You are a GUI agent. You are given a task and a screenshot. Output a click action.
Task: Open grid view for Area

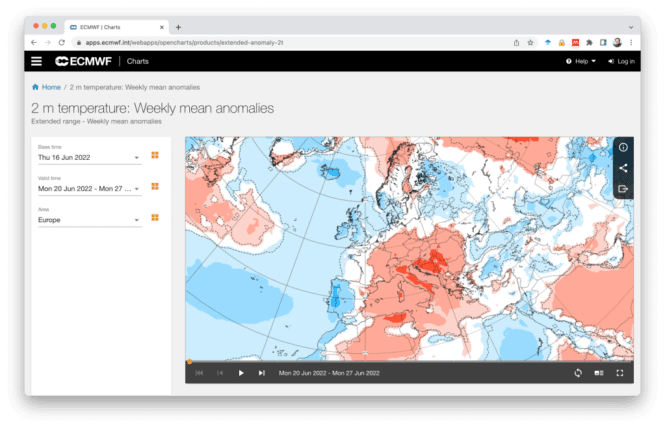click(x=155, y=218)
